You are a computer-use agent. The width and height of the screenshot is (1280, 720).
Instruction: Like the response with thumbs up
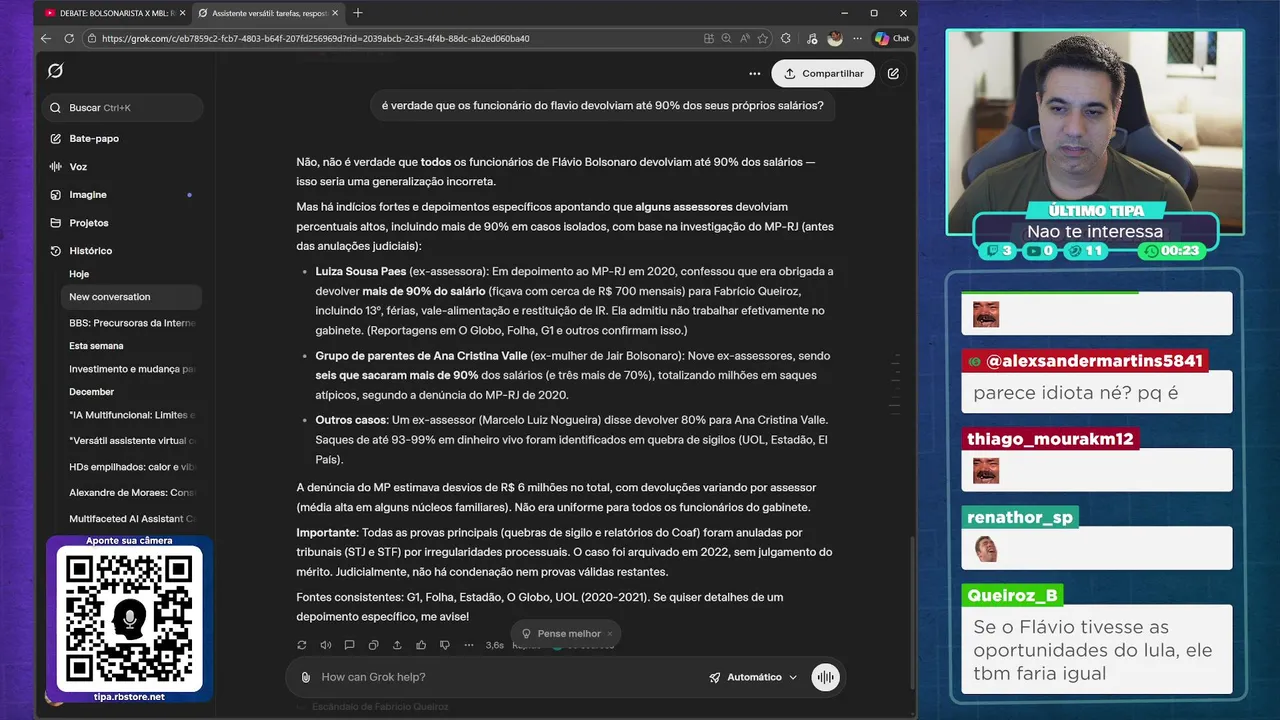point(421,645)
